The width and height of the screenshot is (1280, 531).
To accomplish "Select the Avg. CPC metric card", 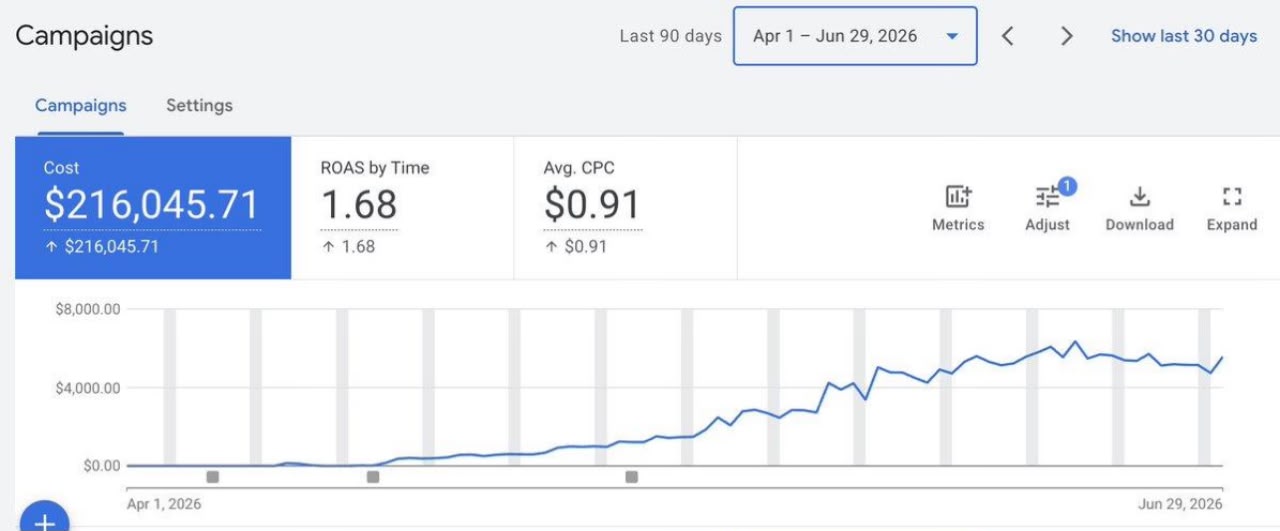I will click(625, 208).
